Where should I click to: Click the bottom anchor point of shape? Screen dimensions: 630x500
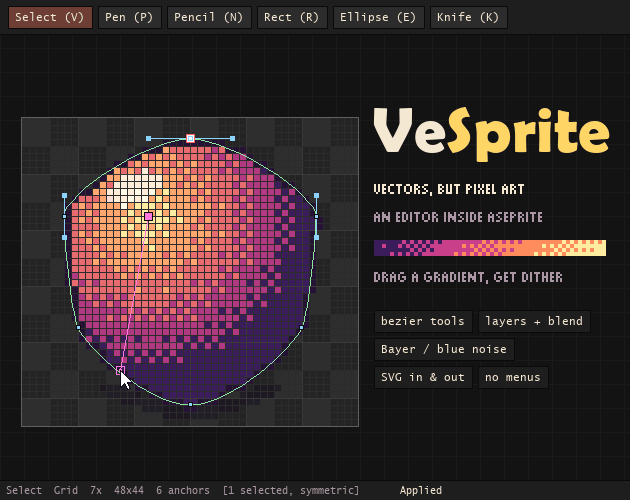point(190,404)
